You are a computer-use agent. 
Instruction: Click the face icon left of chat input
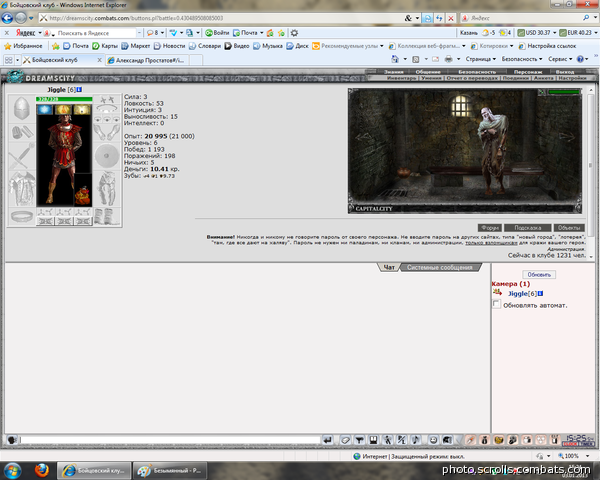[x=12, y=440]
